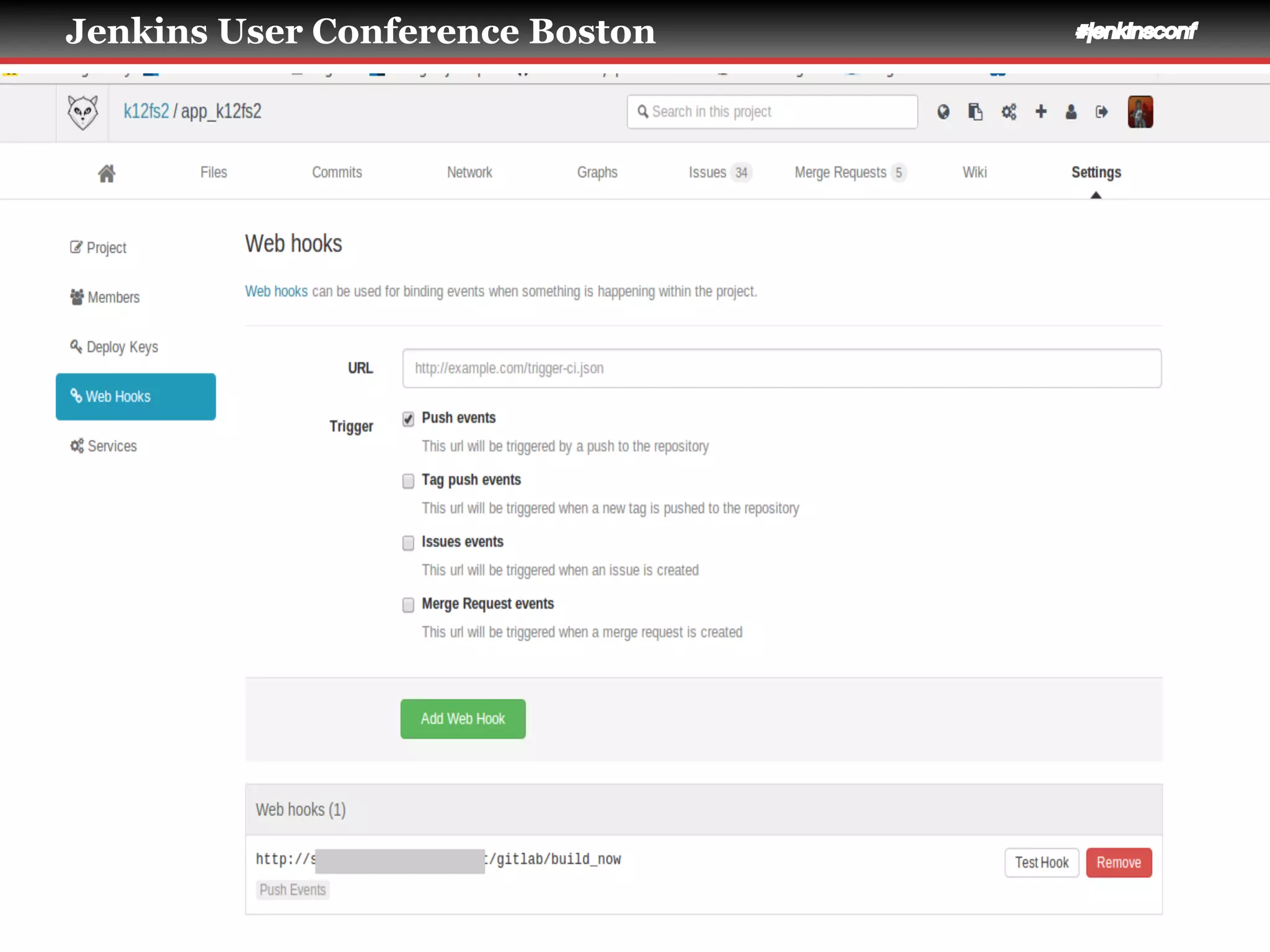This screenshot has width=1270, height=952.
Task: Open the k12fs2 group link
Action: pos(146,112)
